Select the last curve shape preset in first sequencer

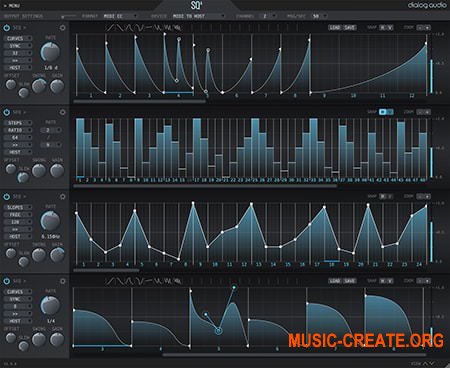click(178, 28)
